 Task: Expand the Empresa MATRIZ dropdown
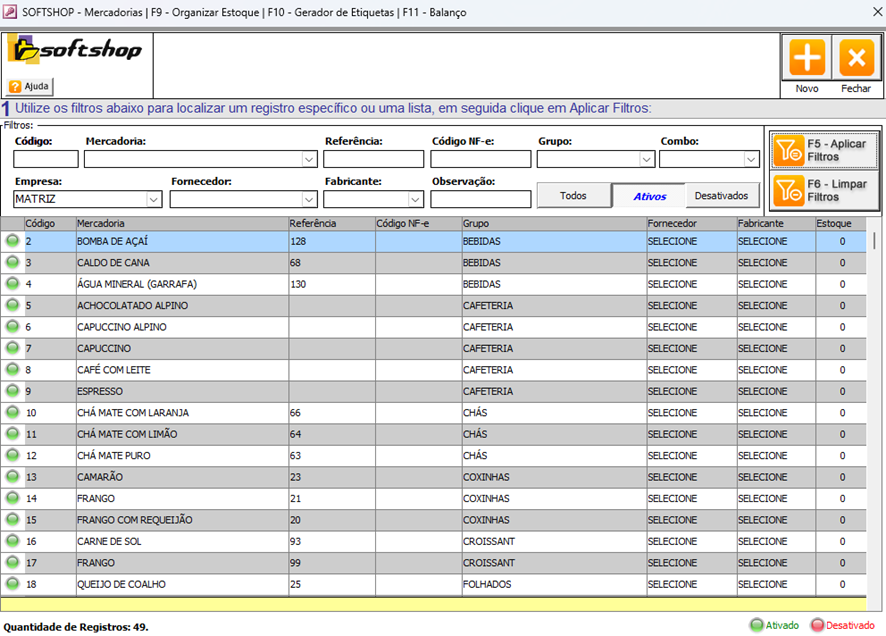coord(153,199)
